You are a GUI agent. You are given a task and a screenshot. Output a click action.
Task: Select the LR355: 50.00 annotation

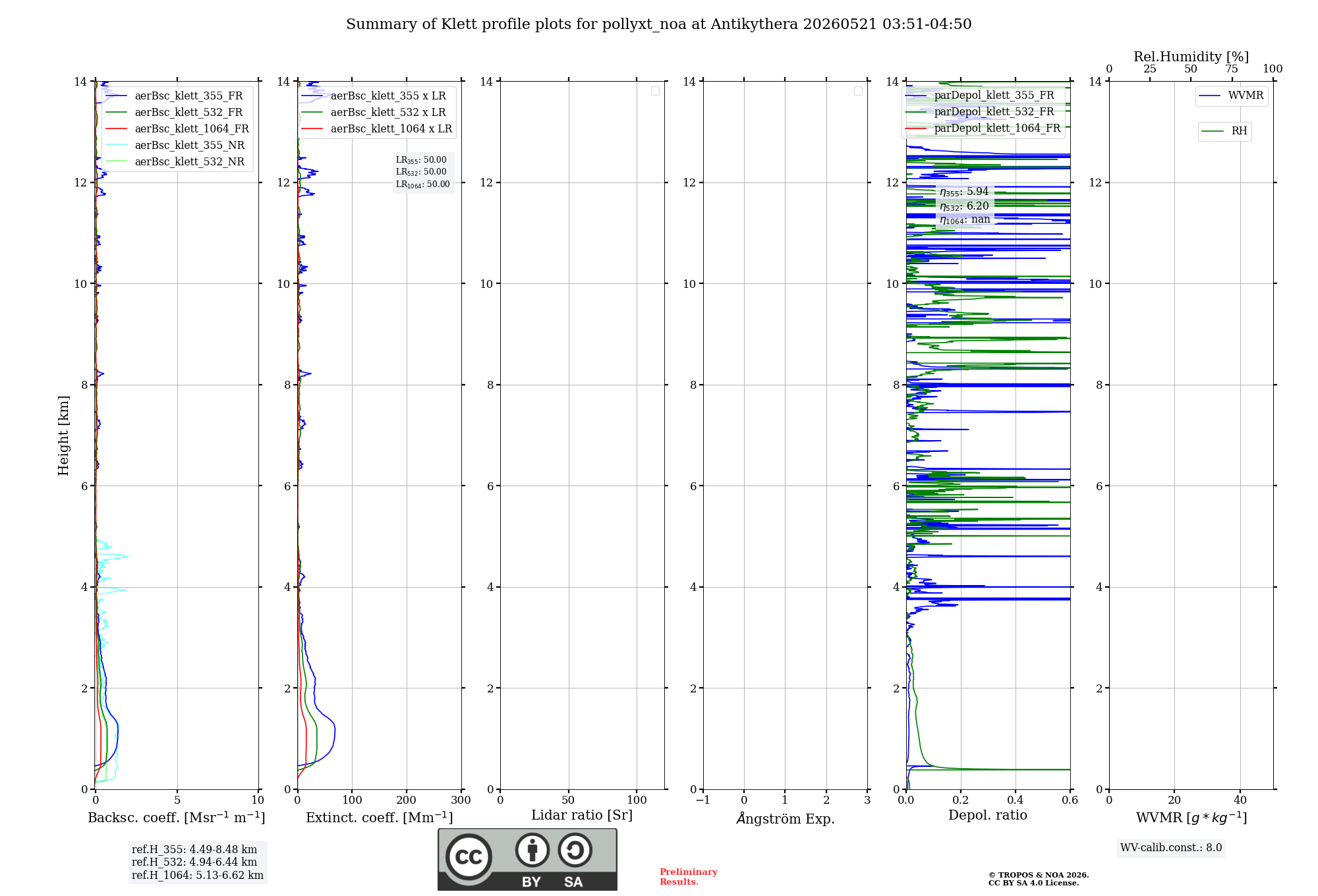coord(421,160)
